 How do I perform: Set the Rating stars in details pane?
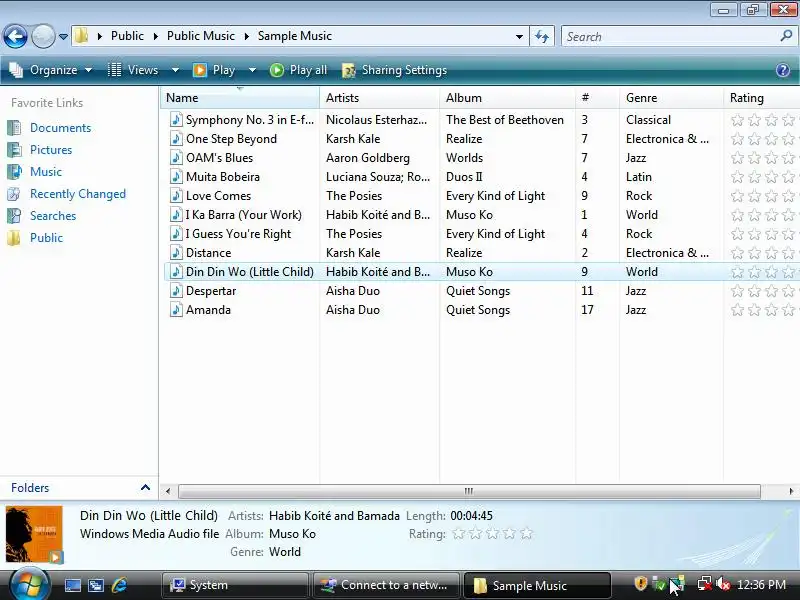pos(492,534)
